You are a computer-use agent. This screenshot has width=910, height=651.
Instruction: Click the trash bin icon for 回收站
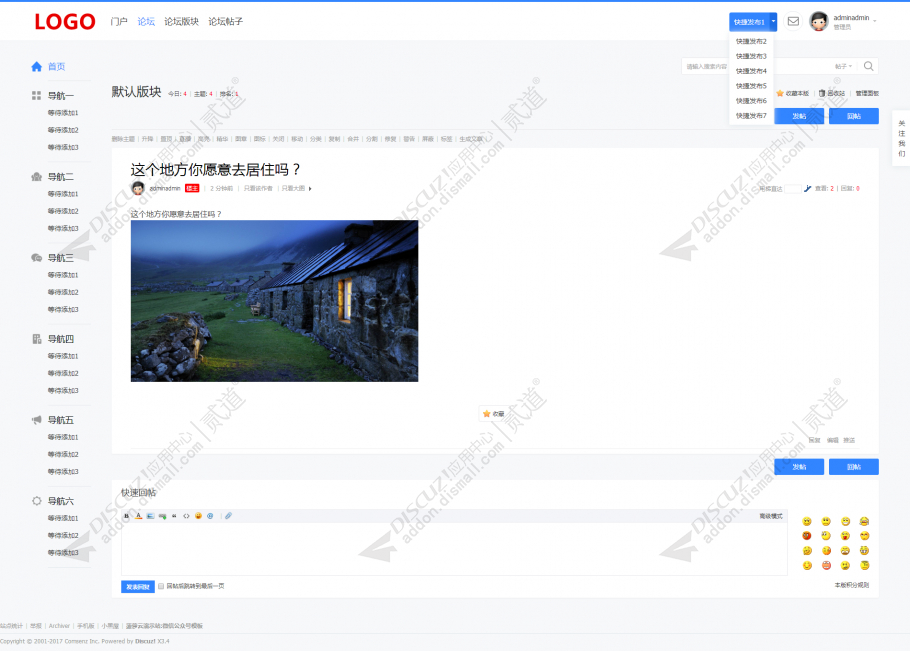(822, 93)
